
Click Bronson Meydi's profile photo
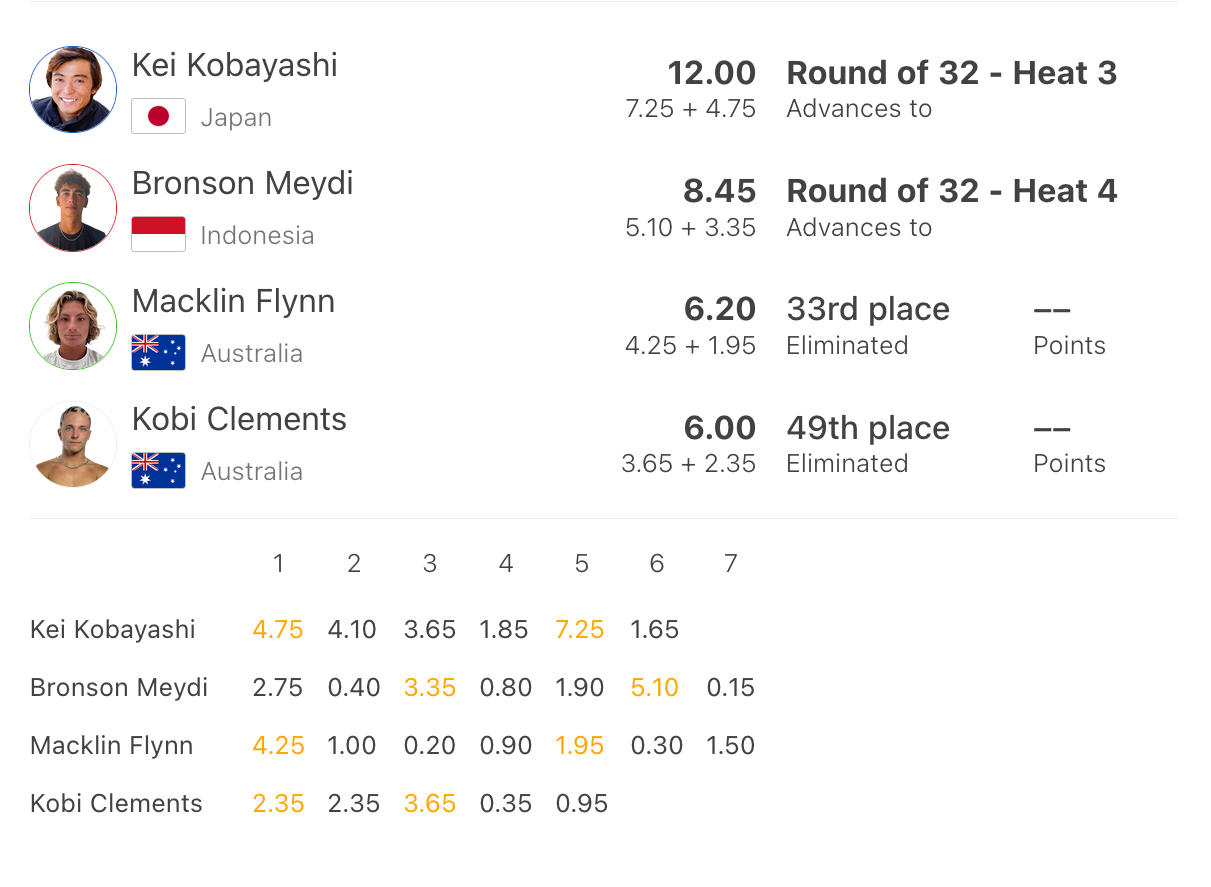tap(73, 208)
